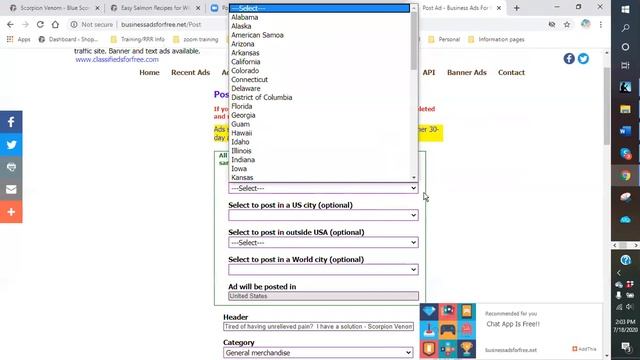Open the Chrome three-dot menu
Screen dimensions: 640x360
[601, 24]
